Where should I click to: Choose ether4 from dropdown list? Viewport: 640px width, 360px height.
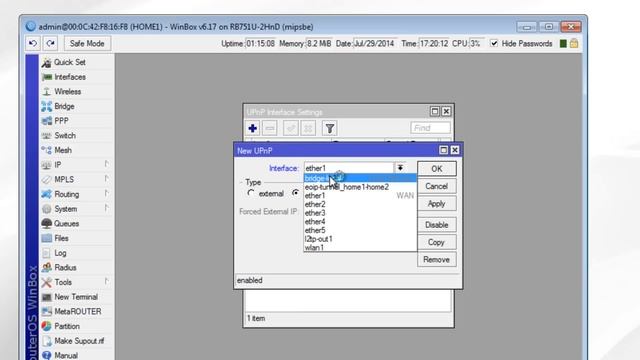point(360,222)
